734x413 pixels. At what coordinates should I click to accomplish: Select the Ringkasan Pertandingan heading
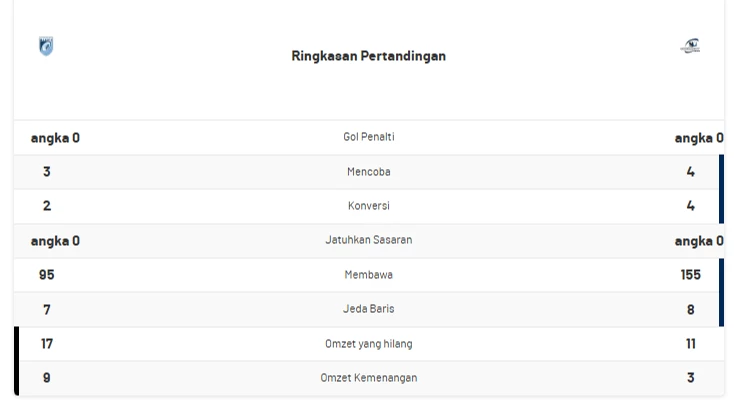[368, 56]
